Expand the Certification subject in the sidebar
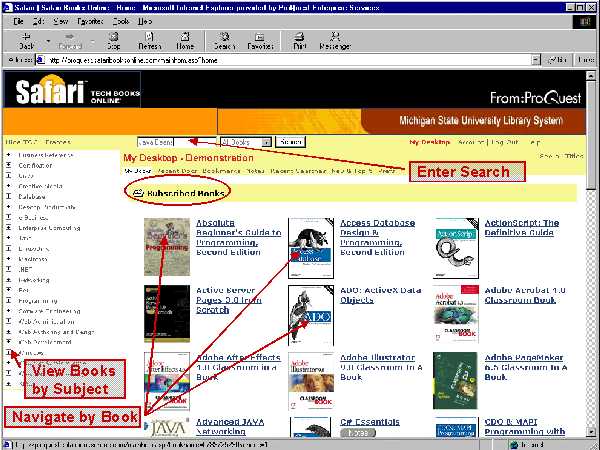600x450 pixels. click(9, 165)
